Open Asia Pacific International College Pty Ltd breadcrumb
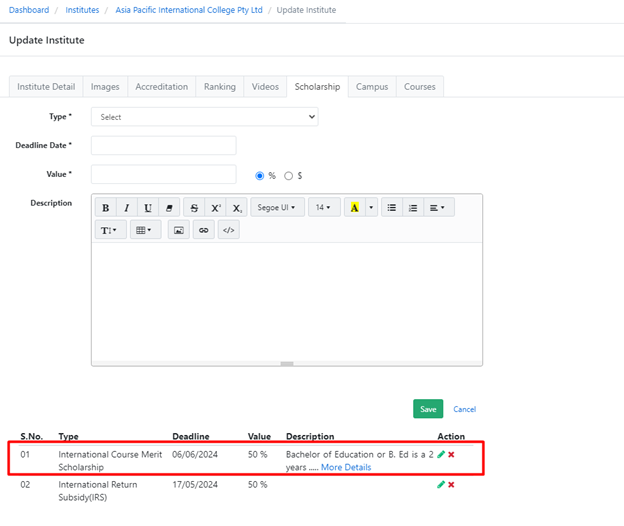The height and width of the screenshot is (526, 624). coord(189,10)
